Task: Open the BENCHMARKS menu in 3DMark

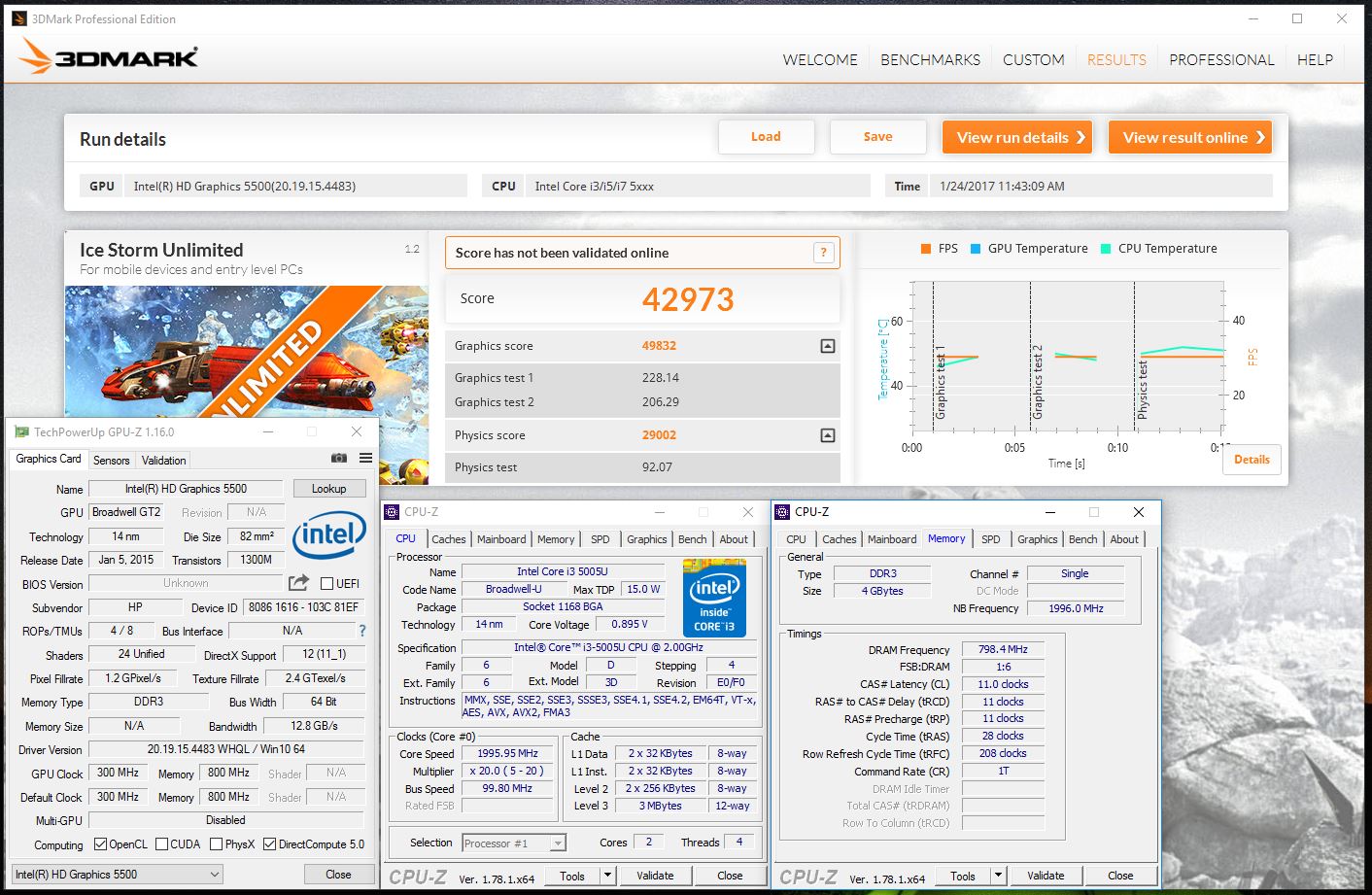Action: pos(930,59)
